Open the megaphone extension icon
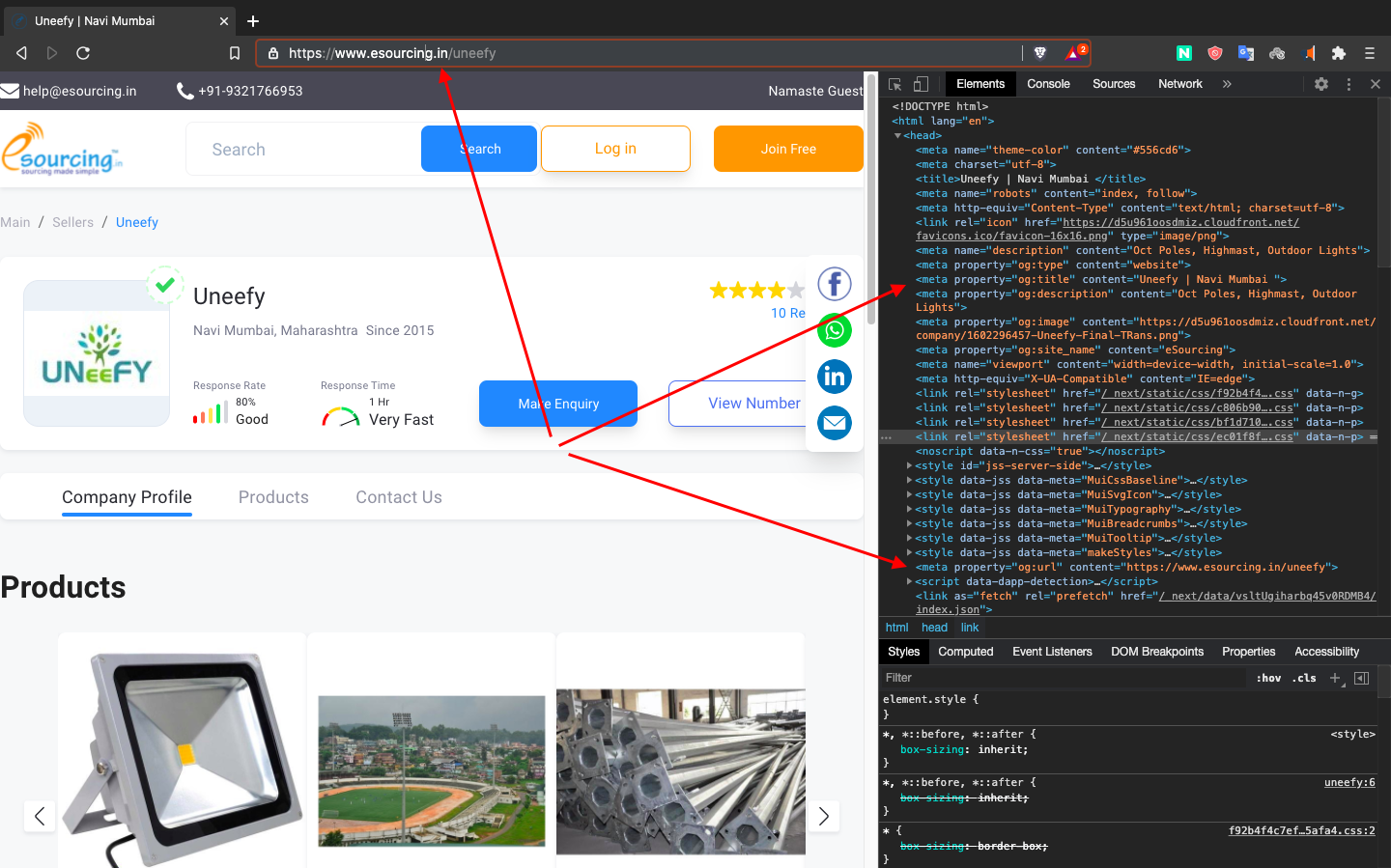This screenshot has width=1391, height=868. (1309, 53)
